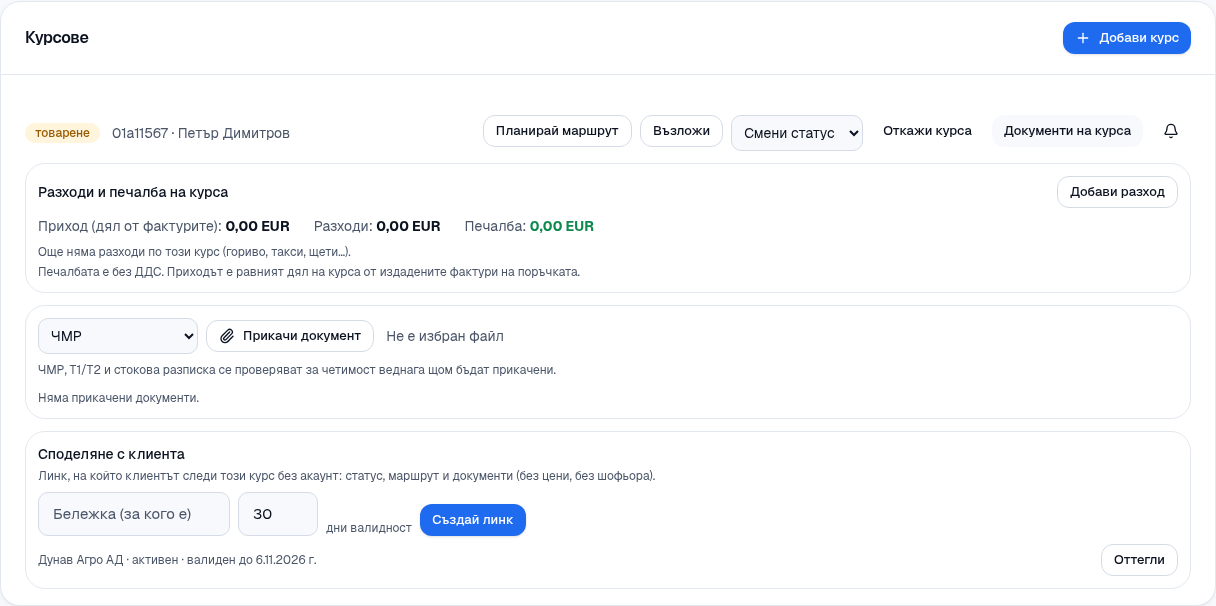Expand the ЧМР document type dropdown
The height and width of the screenshot is (606, 1216).
pos(118,336)
